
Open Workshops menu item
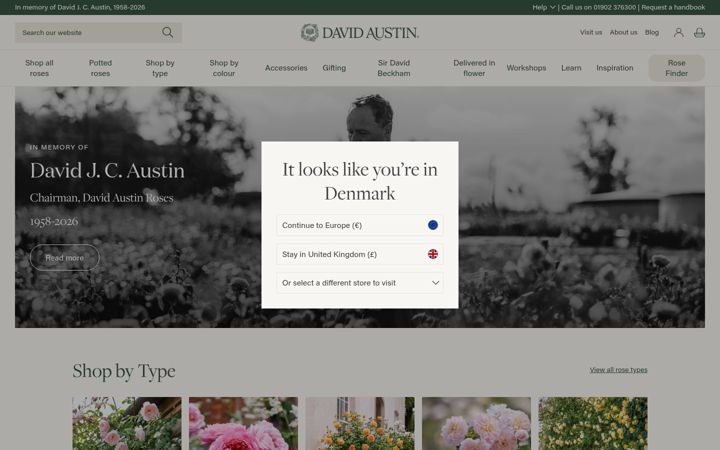coord(526,68)
